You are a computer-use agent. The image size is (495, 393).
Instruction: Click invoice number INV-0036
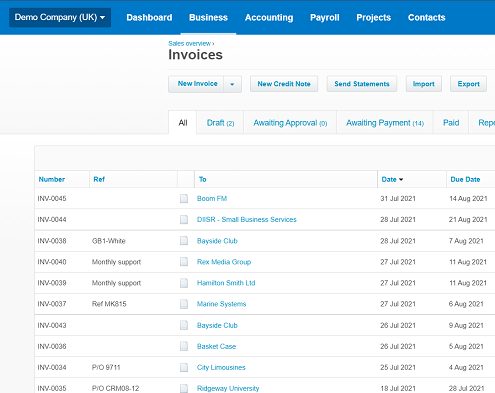coord(52,346)
